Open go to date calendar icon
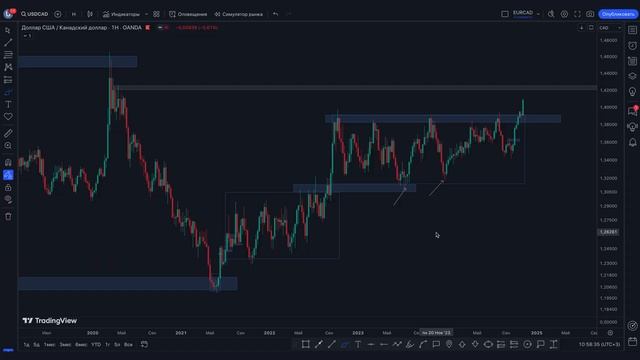 point(144,344)
